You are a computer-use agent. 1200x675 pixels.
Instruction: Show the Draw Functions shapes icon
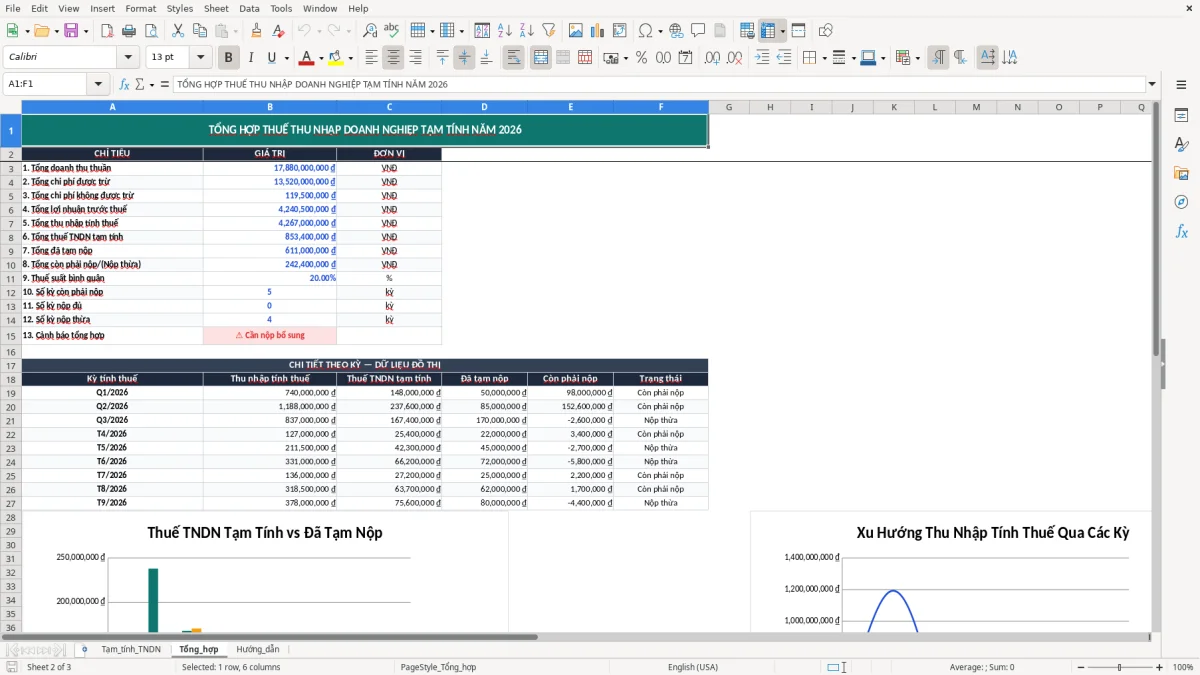(x=826, y=31)
